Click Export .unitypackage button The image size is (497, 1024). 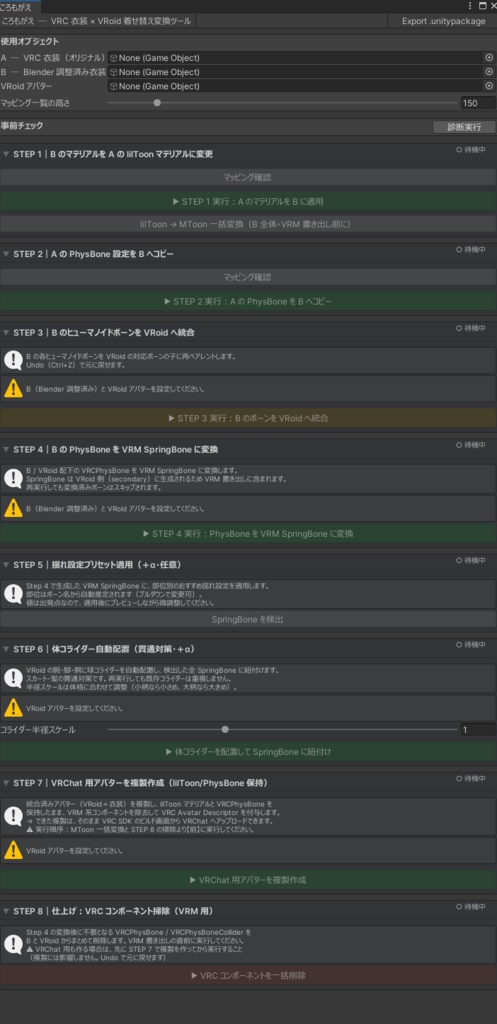(443, 21)
